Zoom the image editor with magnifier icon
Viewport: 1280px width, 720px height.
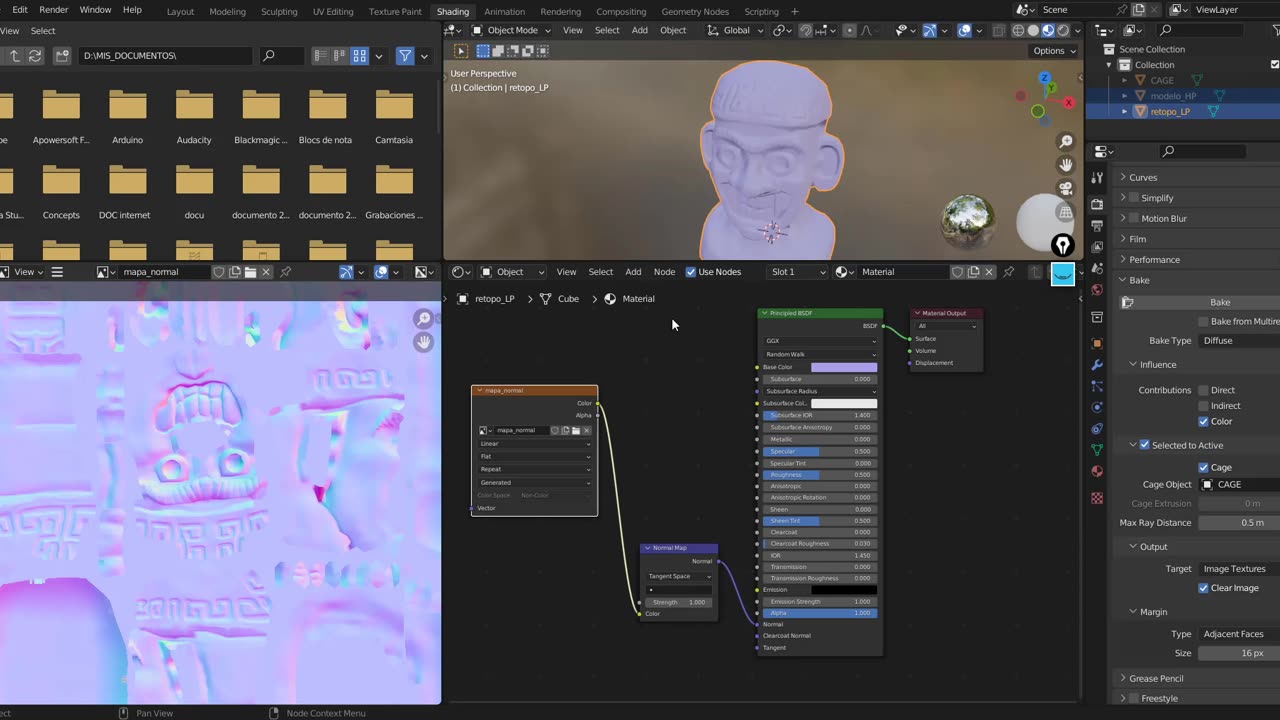click(x=424, y=319)
